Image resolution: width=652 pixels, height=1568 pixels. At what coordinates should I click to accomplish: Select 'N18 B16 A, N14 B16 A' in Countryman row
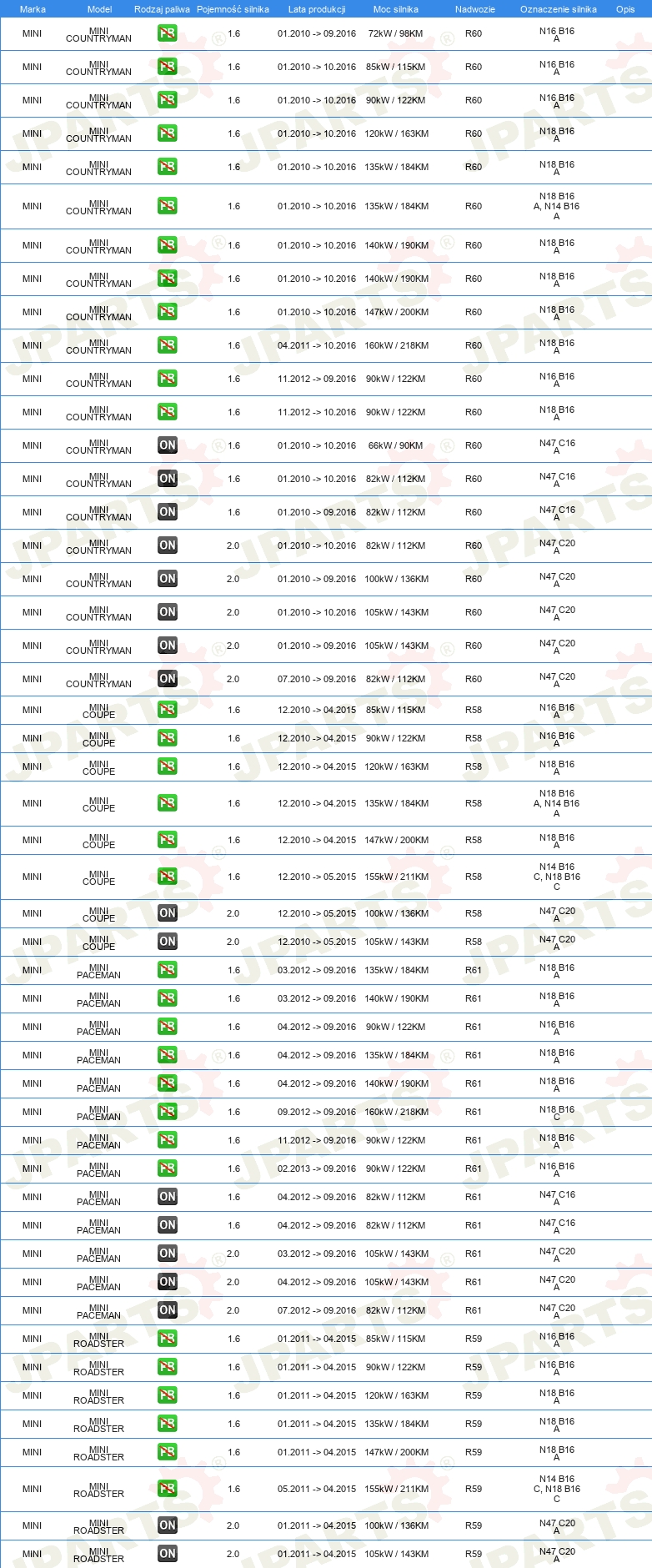point(557,206)
